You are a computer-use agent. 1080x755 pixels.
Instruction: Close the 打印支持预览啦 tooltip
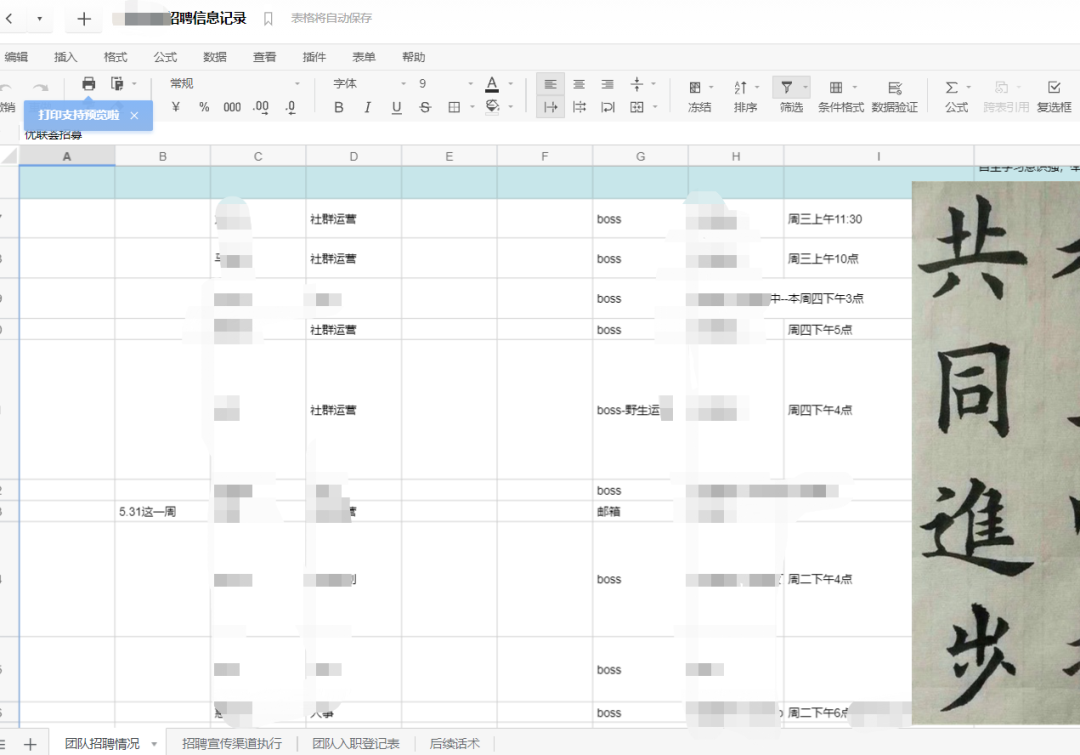[x=134, y=116]
